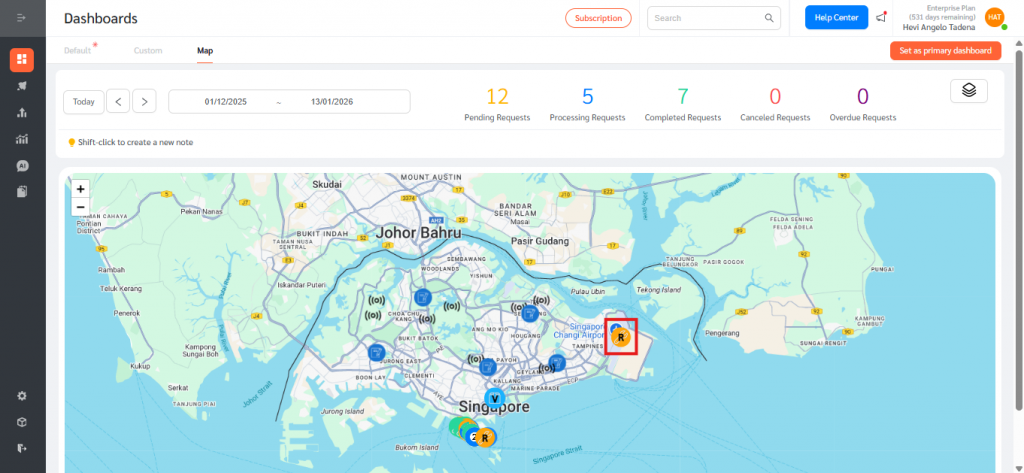Switch to the Default dashboard tab
This screenshot has height=473, width=1024.
pos(78,50)
